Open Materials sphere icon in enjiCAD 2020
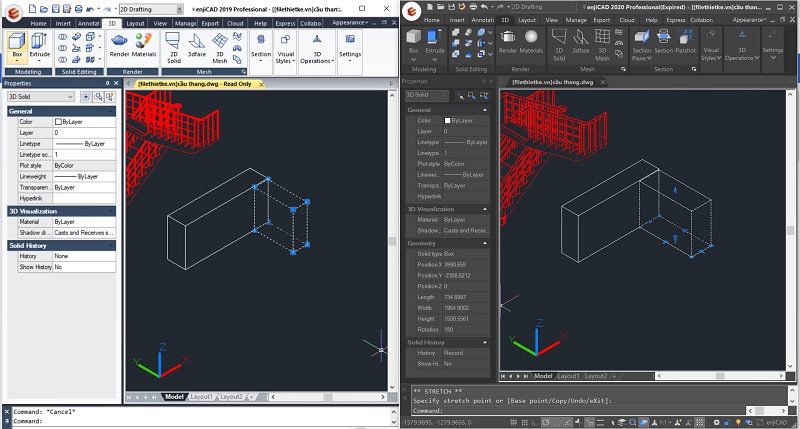800x429 pixels. (531, 37)
